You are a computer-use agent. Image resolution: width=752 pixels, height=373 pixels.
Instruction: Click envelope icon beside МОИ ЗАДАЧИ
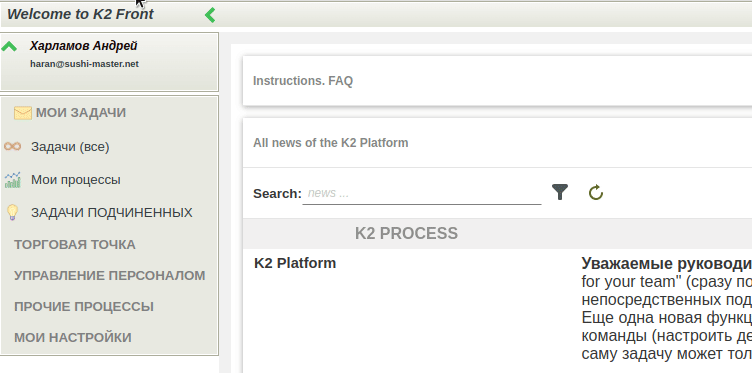click(23, 113)
